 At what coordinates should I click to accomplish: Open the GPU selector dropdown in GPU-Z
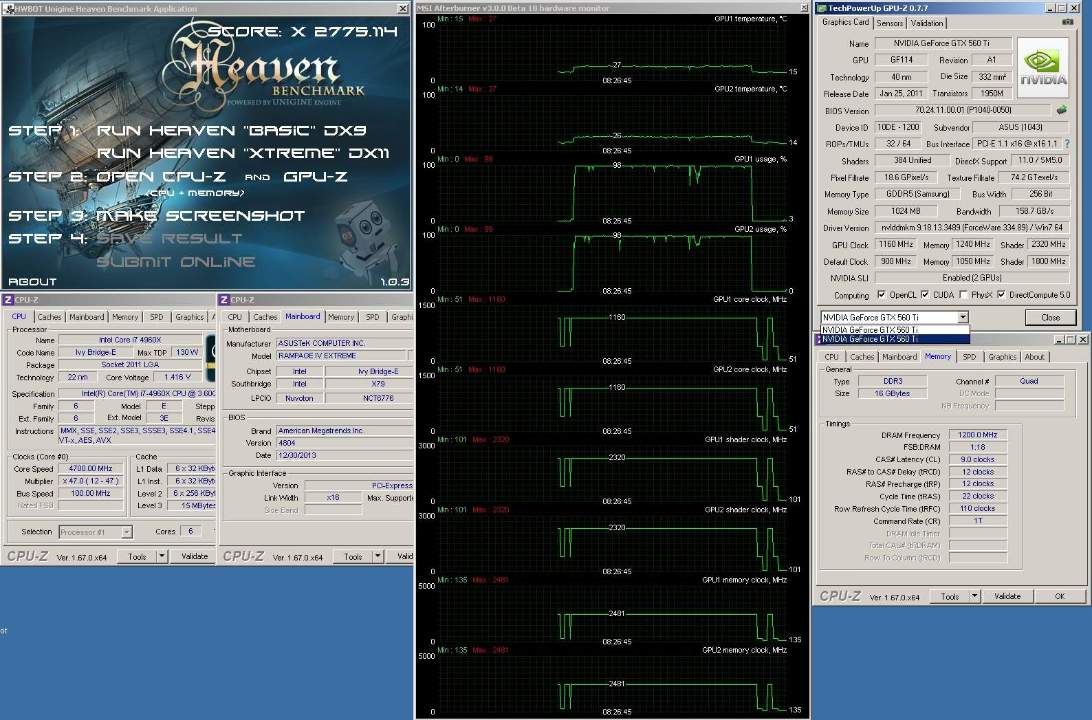click(963, 317)
